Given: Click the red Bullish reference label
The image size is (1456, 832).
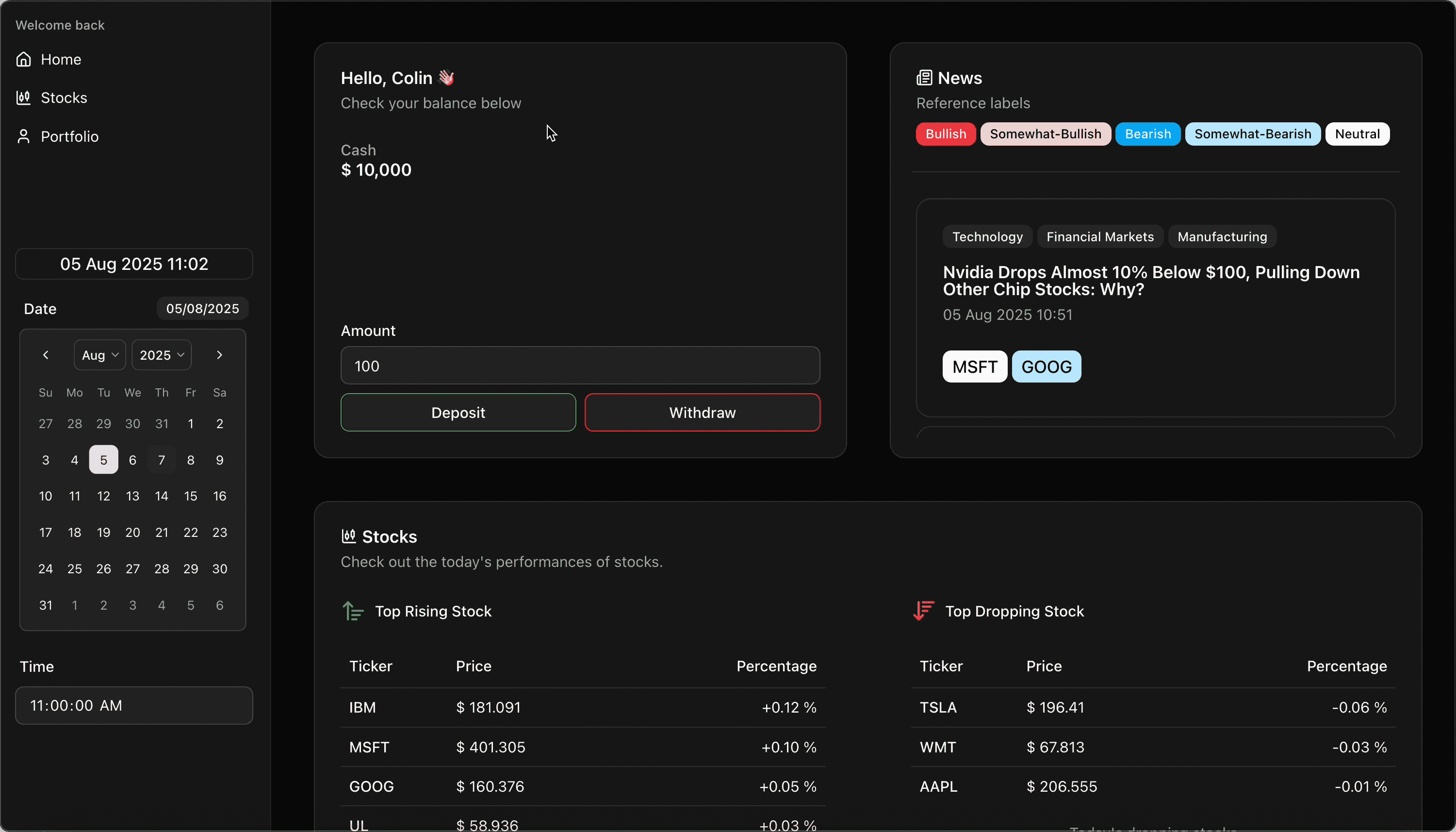Looking at the screenshot, I should (945, 133).
